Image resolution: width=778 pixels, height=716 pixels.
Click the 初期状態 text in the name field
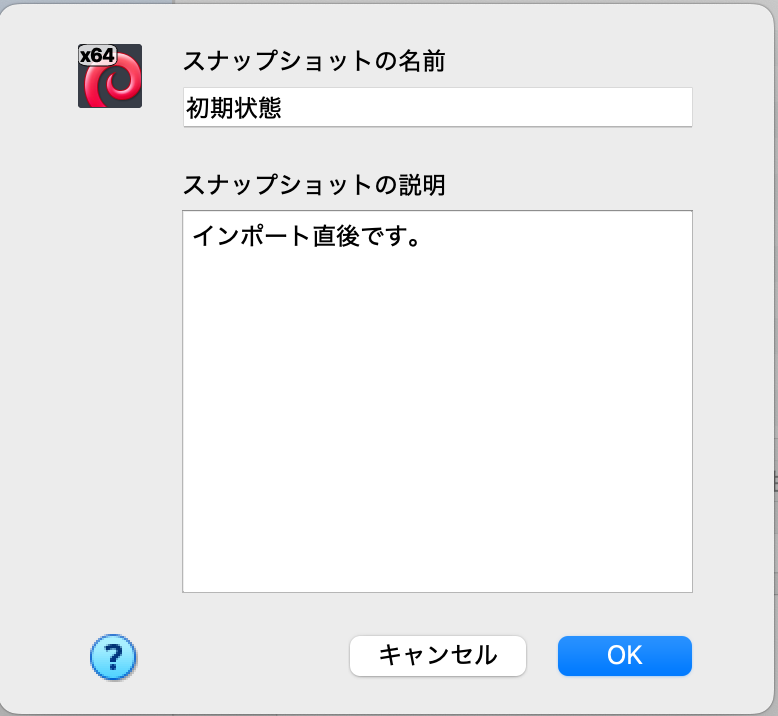coord(234,108)
